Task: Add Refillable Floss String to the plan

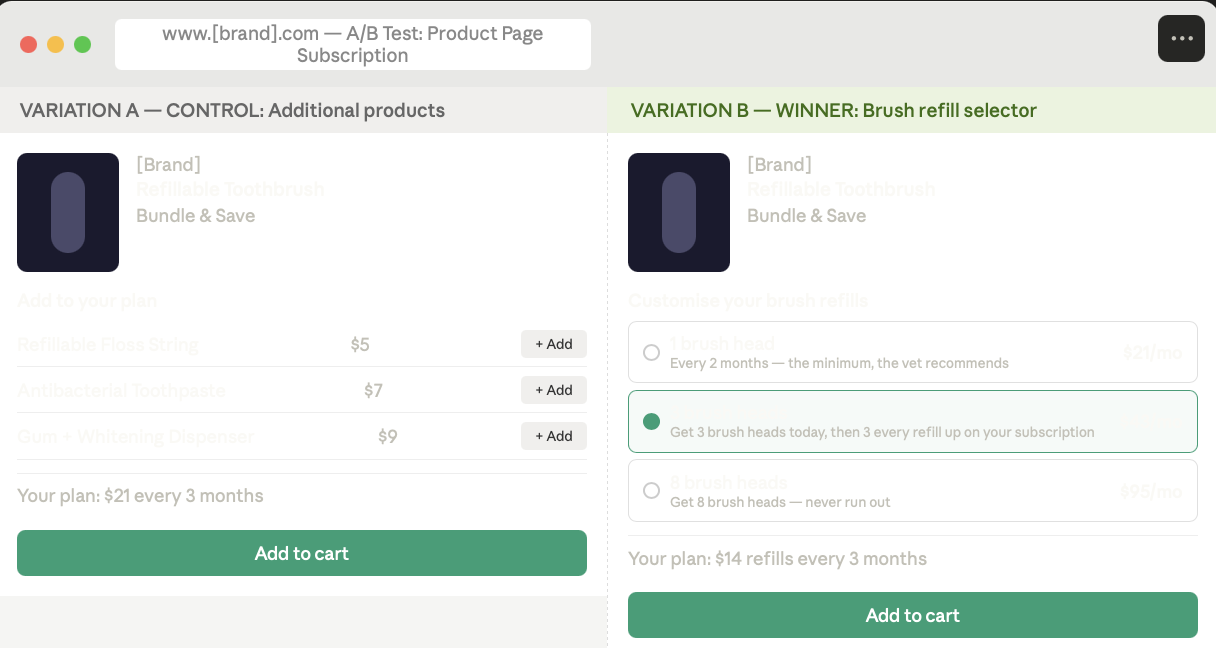Action: pos(554,344)
